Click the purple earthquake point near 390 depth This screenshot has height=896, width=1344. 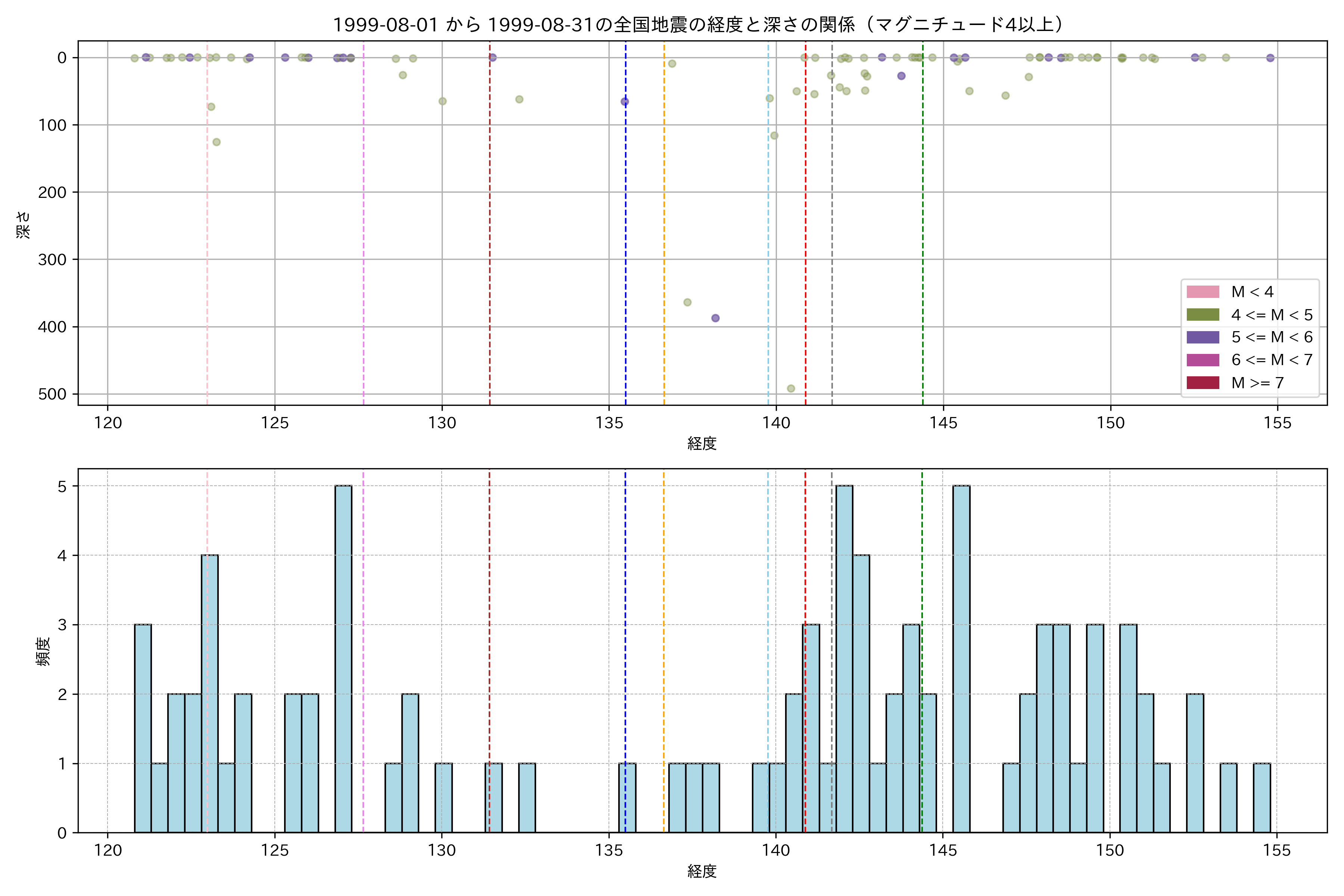click(x=715, y=318)
